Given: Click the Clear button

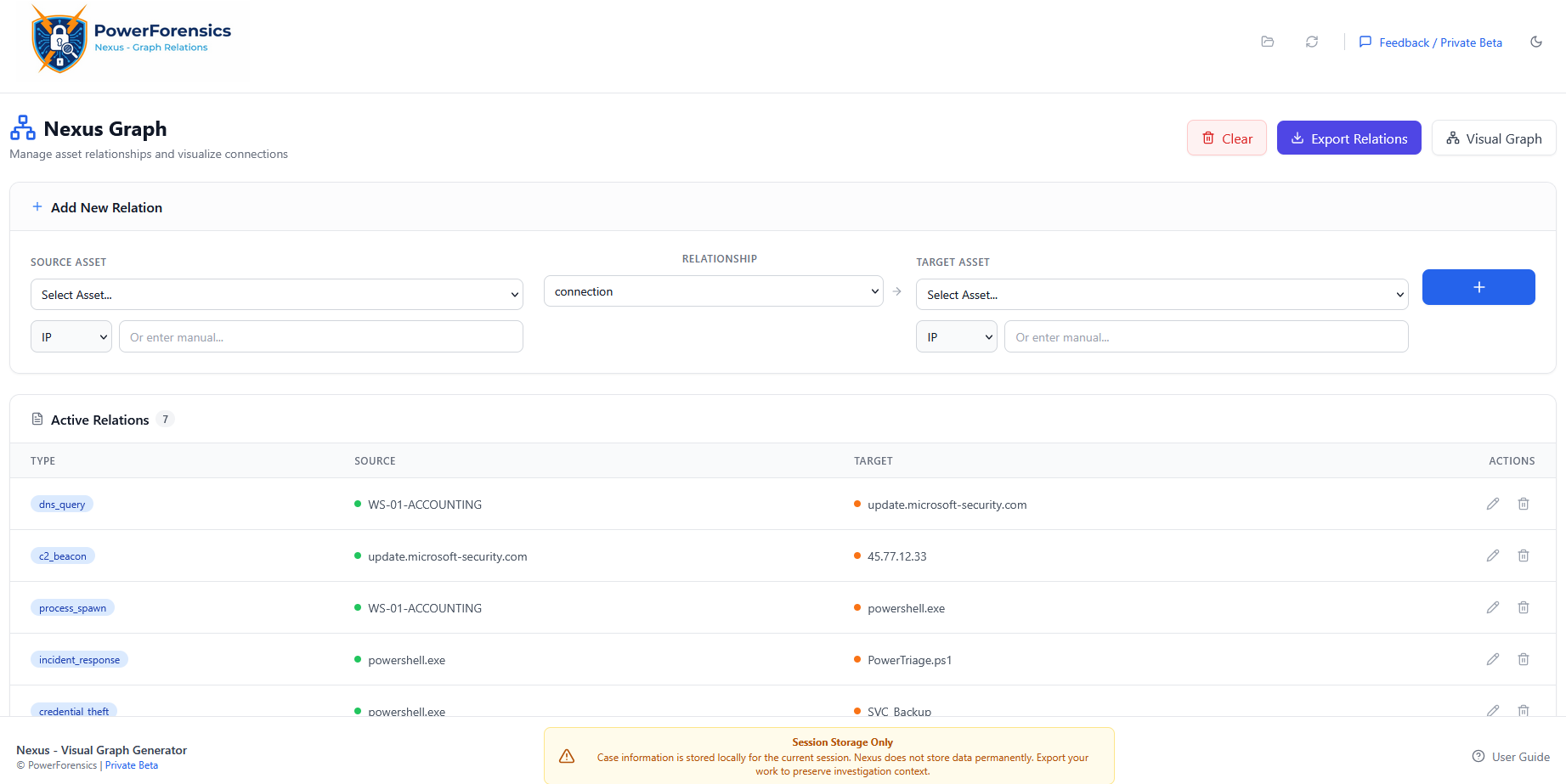Looking at the screenshot, I should coord(1226,138).
